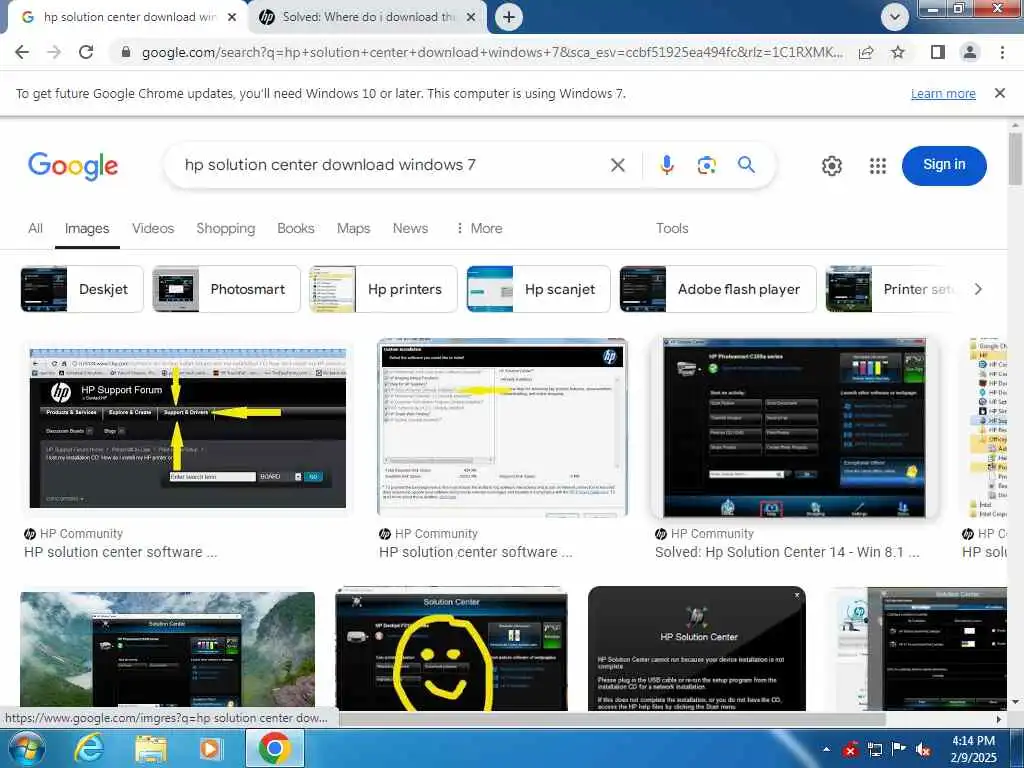
Task: Reload the current page
Action: 86,52
